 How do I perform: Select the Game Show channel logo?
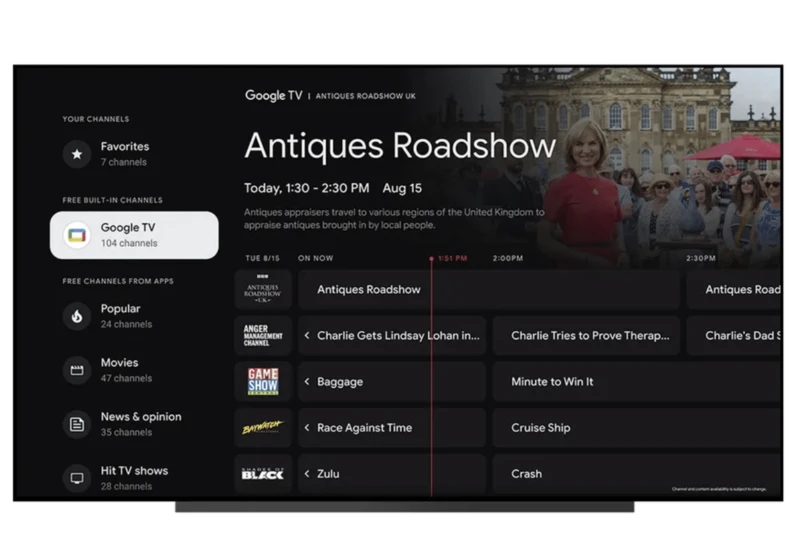pyautogui.click(x=263, y=381)
